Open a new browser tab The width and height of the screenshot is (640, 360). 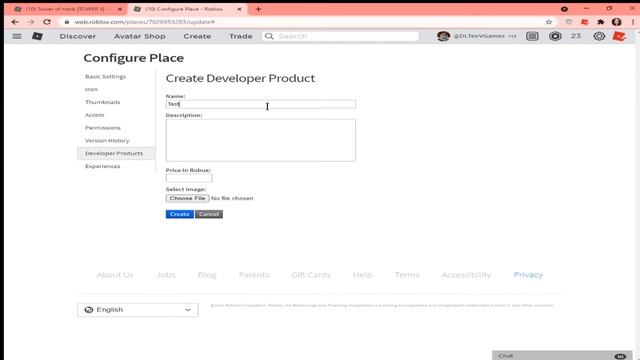(258, 9)
